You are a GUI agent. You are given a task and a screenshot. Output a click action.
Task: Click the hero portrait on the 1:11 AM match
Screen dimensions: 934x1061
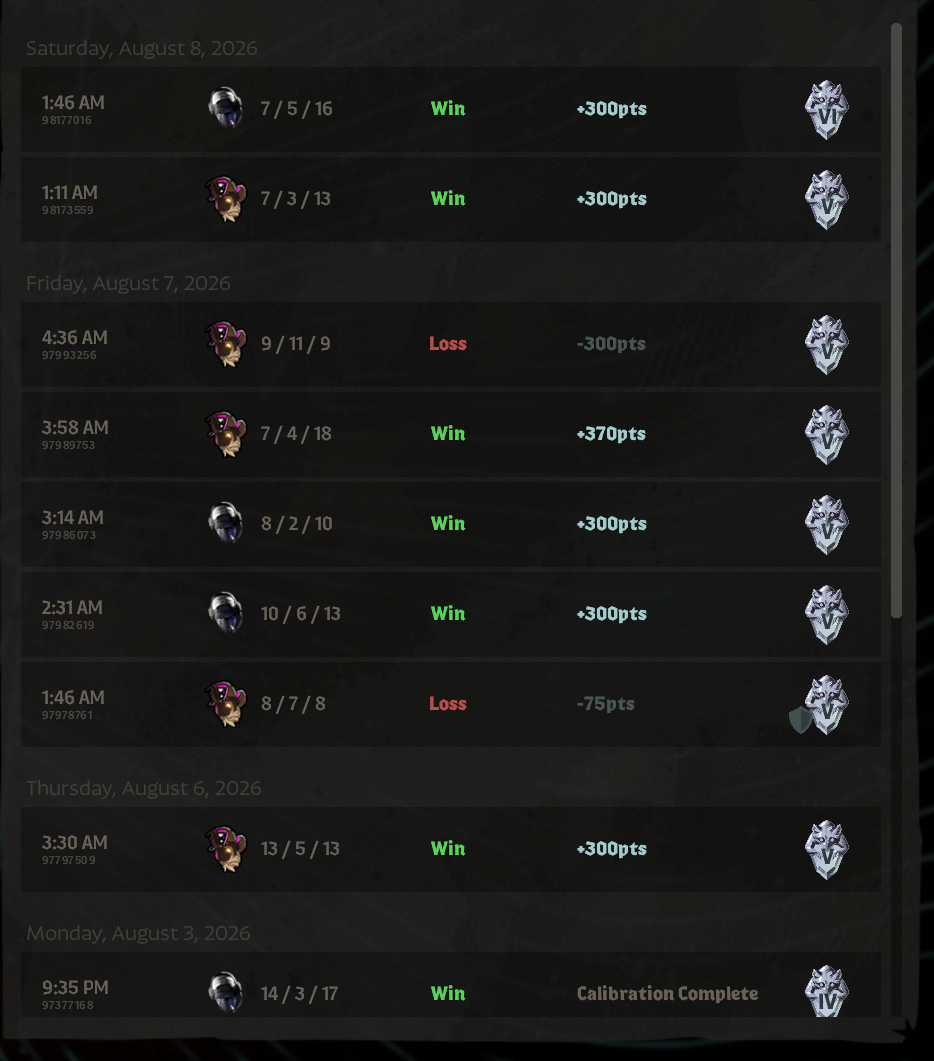(x=225, y=199)
